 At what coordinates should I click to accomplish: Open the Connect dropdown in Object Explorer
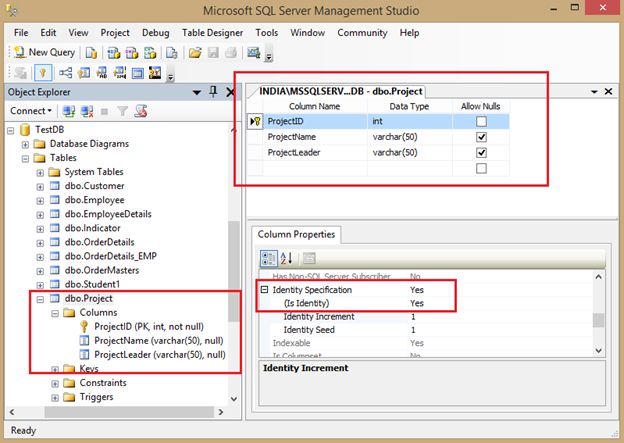pyautogui.click(x=31, y=111)
